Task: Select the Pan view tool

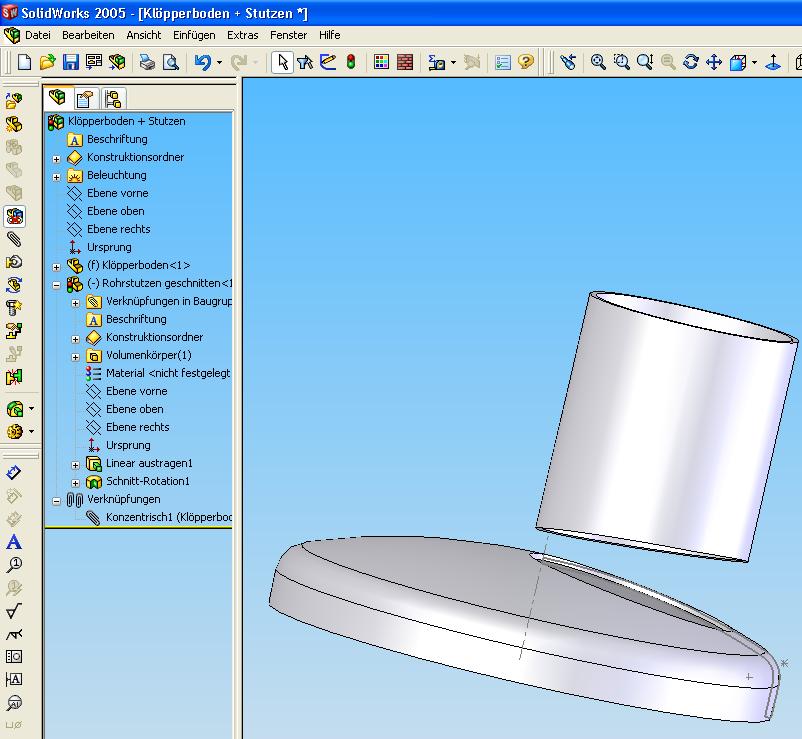Action: pos(714,62)
